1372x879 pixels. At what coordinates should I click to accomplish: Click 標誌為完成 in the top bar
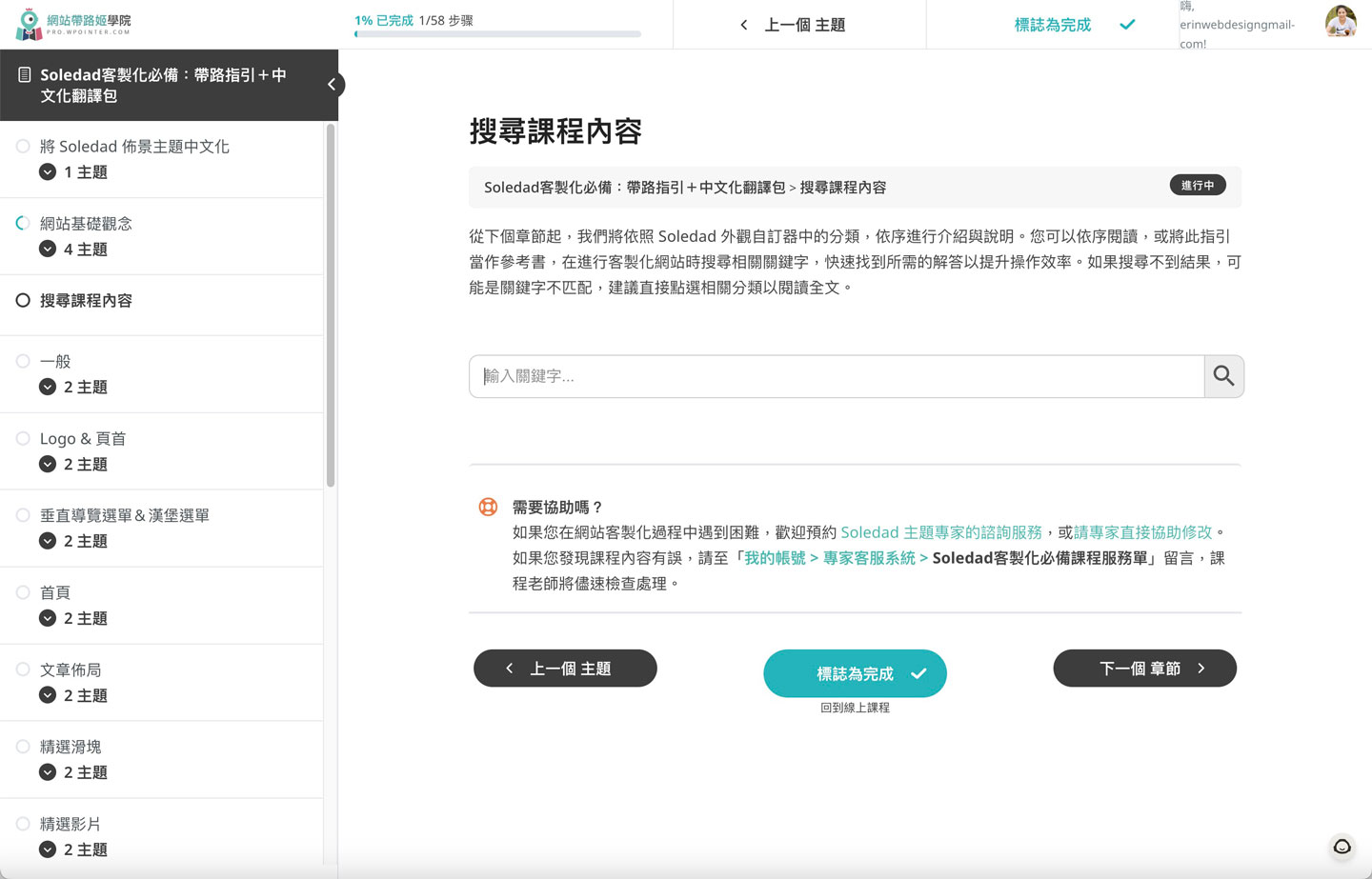(1052, 25)
